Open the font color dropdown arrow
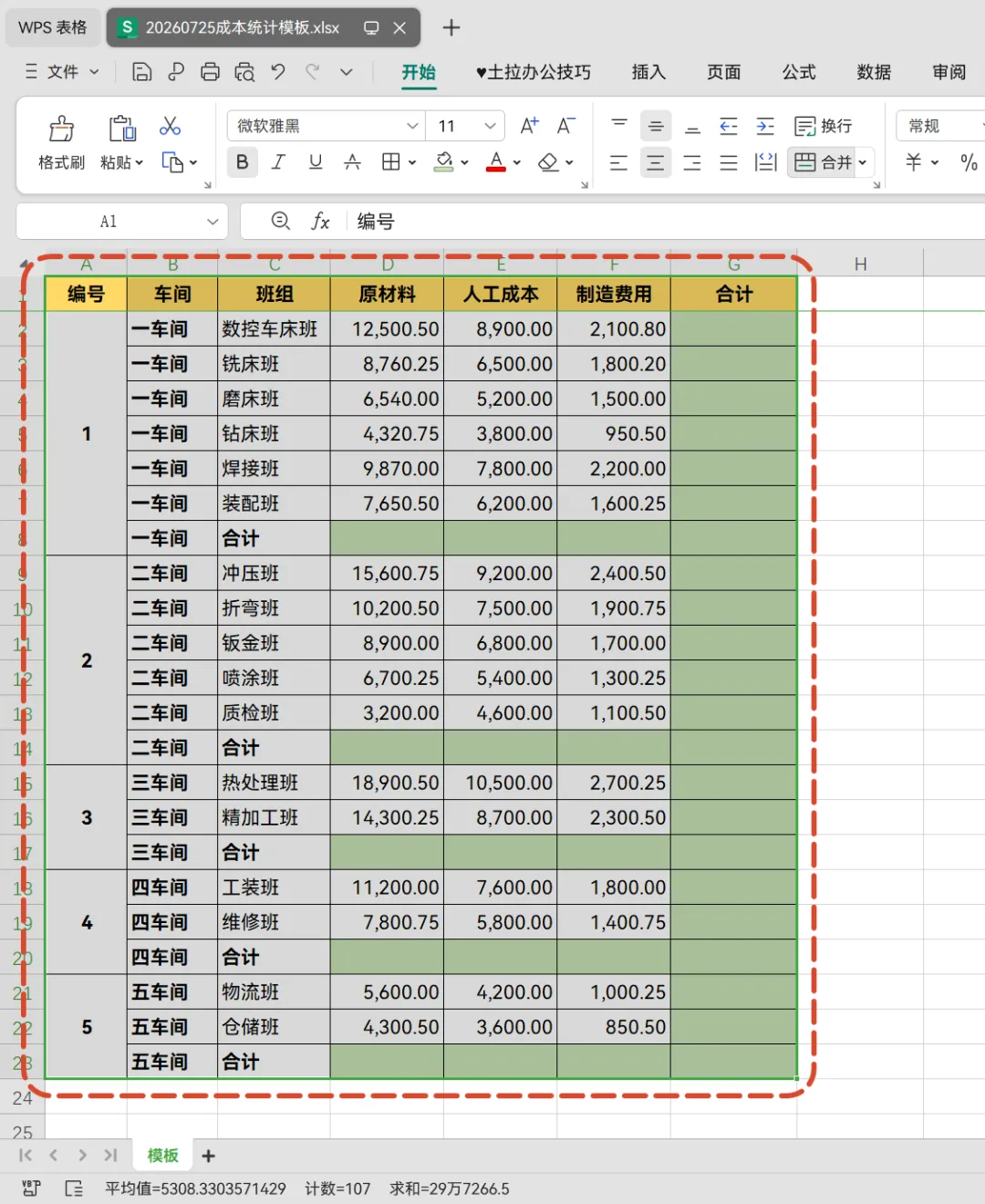 click(x=516, y=162)
